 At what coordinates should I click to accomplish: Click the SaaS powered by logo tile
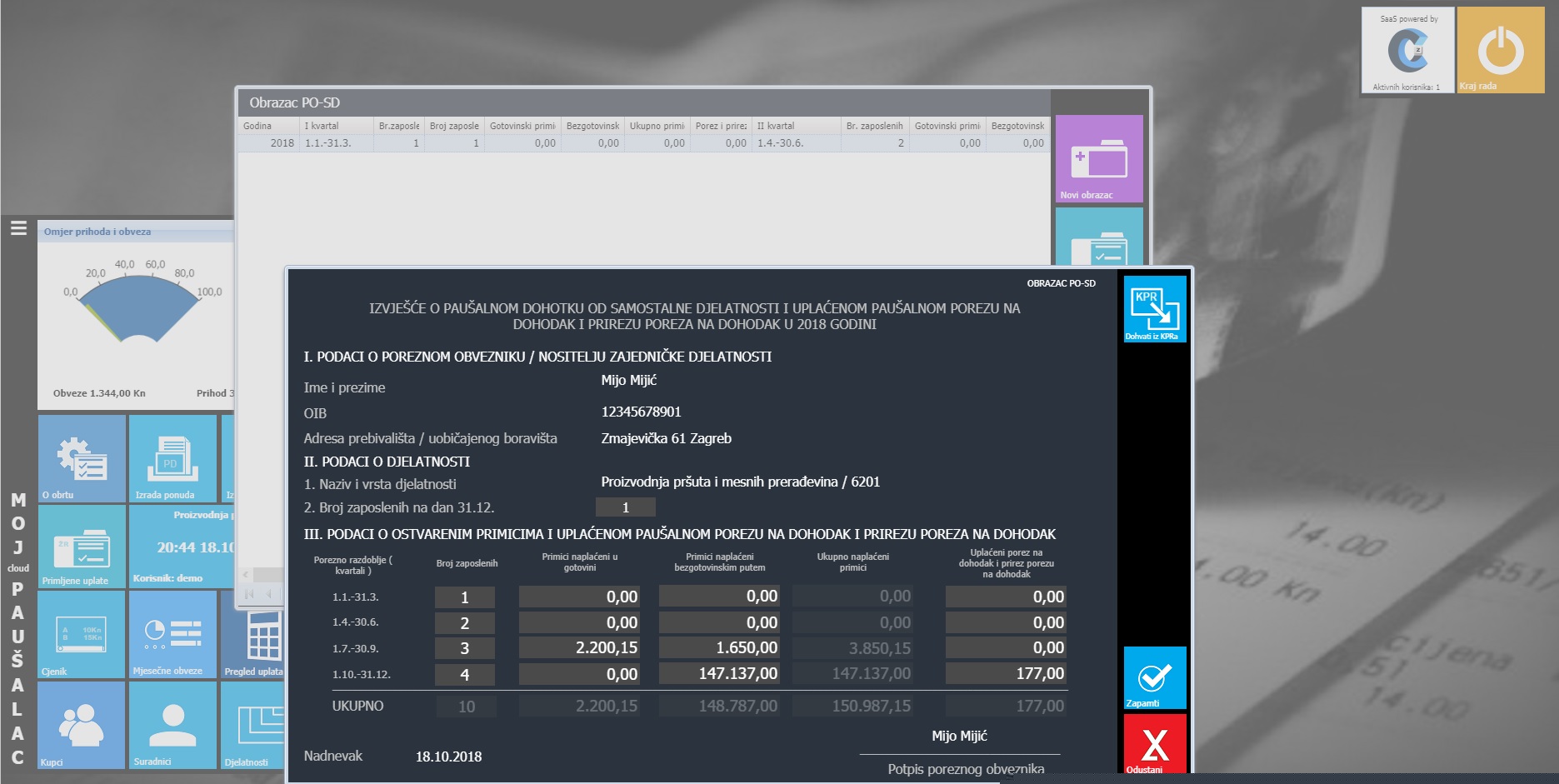point(1408,50)
